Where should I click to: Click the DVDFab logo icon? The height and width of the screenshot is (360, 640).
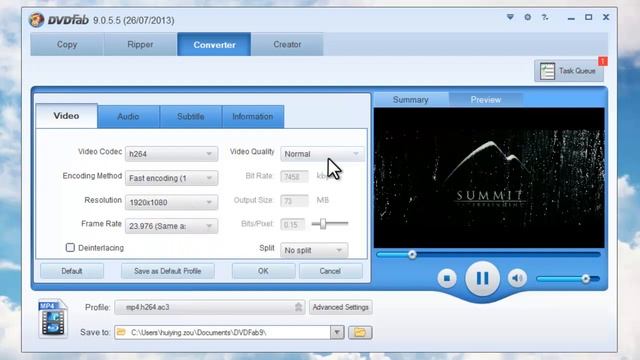(x=36, y=20)
